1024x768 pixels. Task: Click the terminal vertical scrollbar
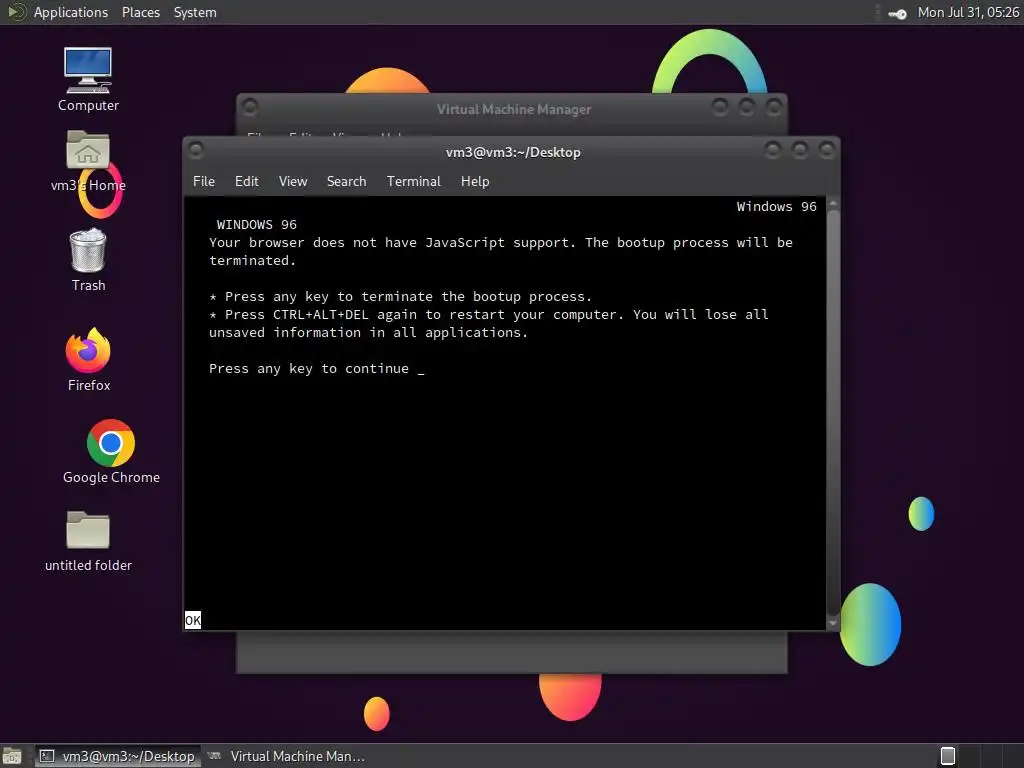tap(833, 413)
